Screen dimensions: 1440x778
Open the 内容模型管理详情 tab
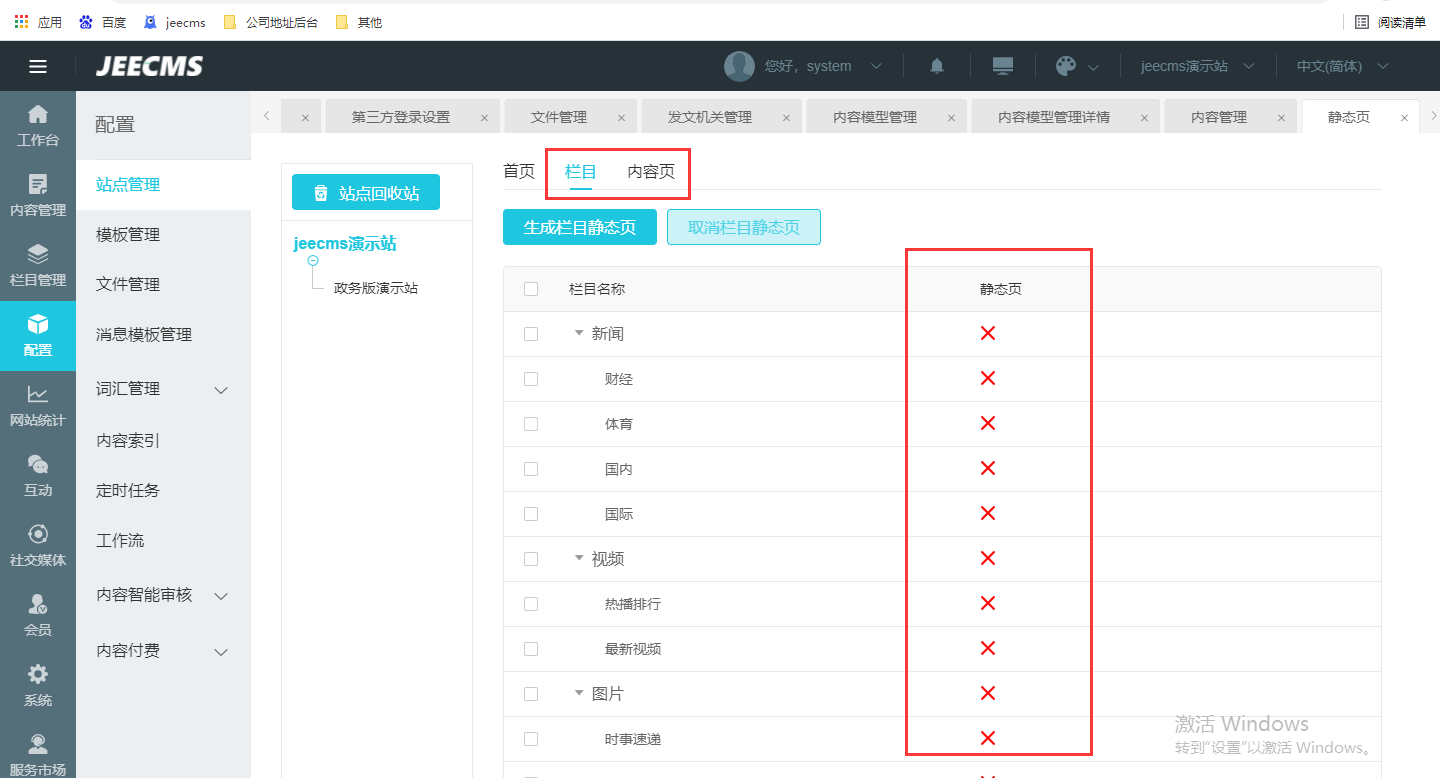point(1054,117)
